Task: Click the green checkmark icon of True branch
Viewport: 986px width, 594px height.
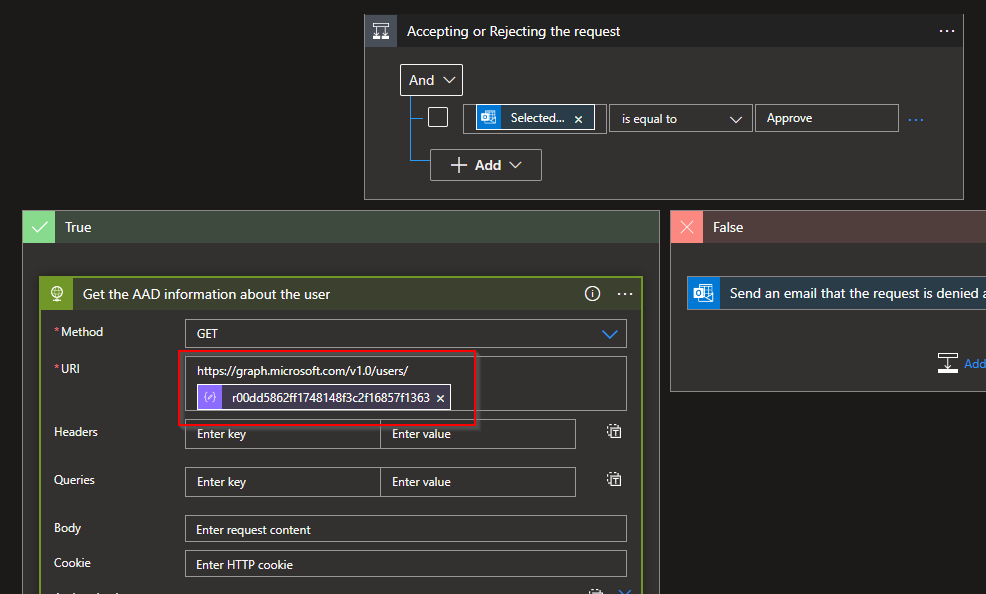Action: (x=40, y=227)
